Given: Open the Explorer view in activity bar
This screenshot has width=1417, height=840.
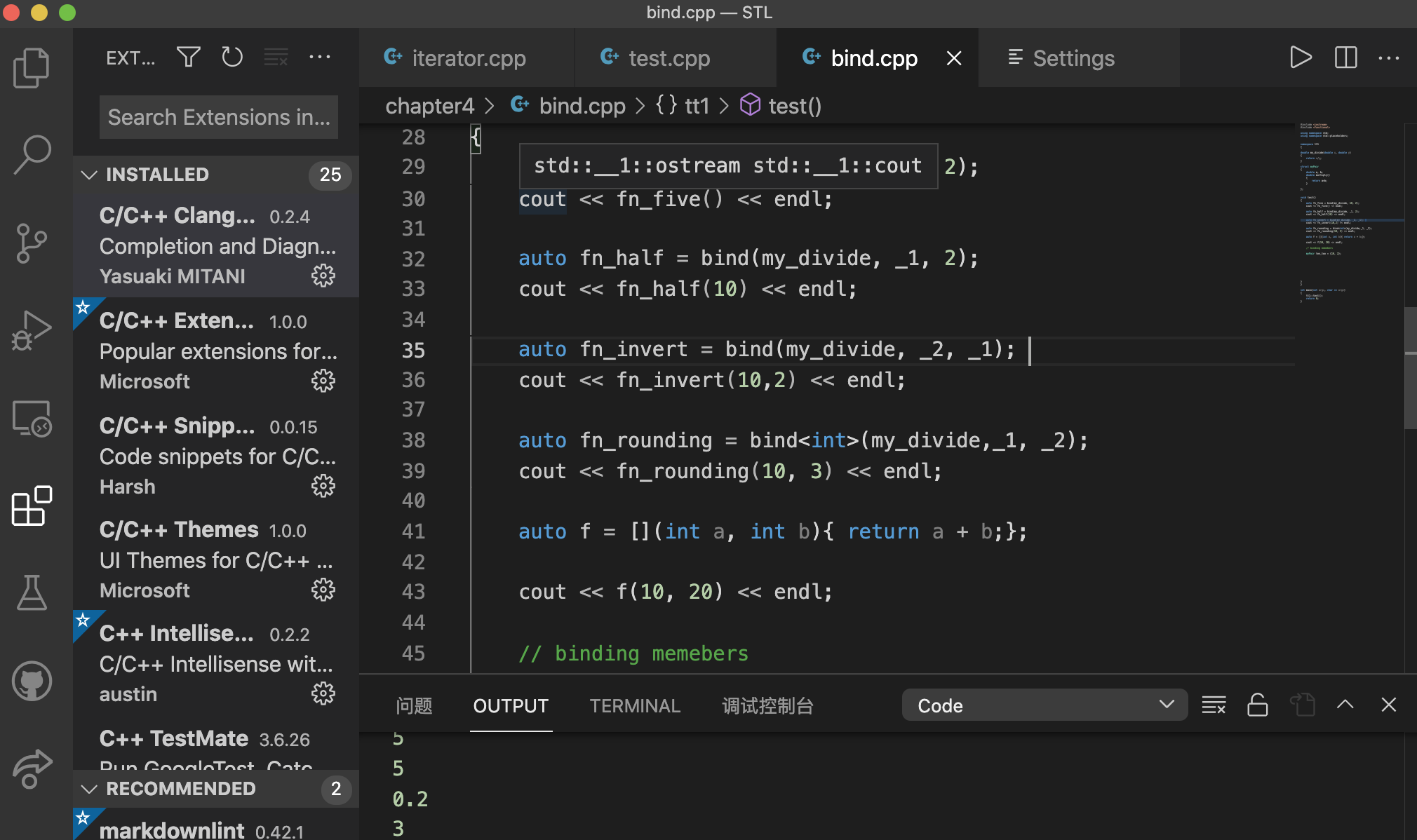Looking at the screenshot, I should (x=32, y=67).
